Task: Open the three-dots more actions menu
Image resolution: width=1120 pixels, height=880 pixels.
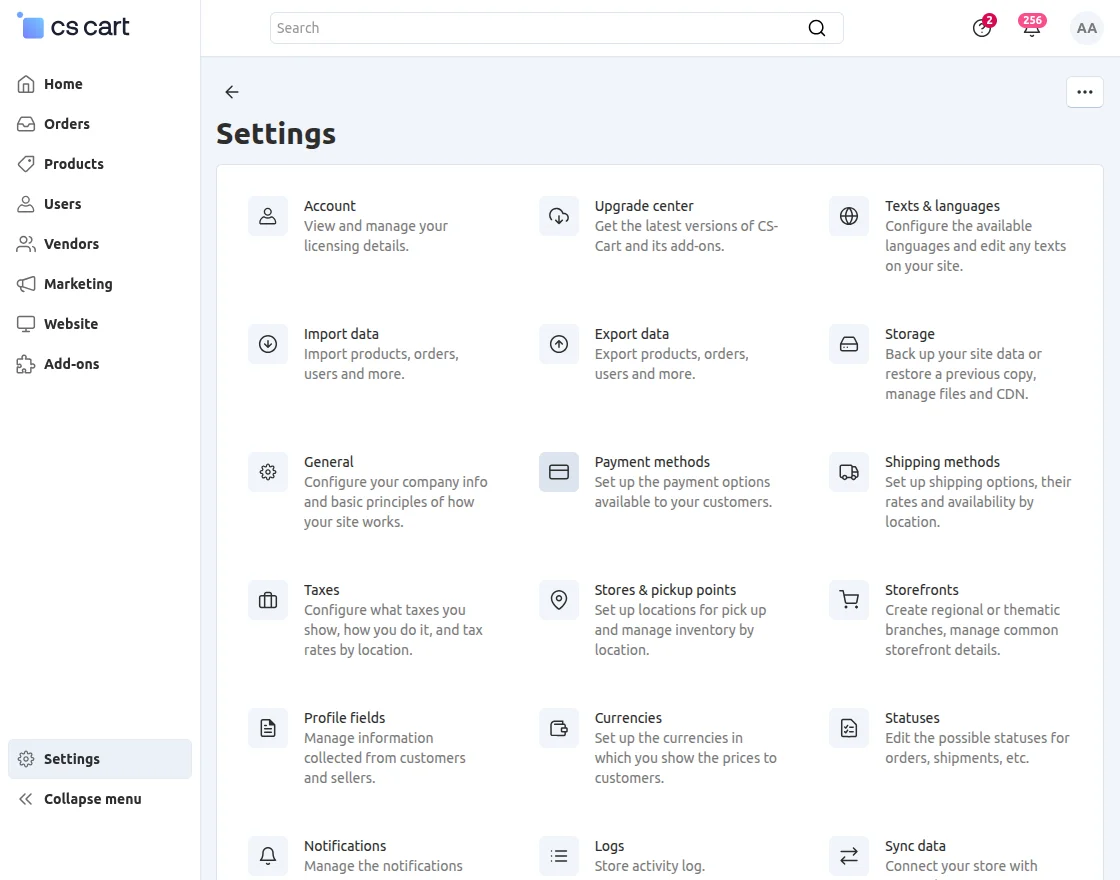Action: point(1084,92)
